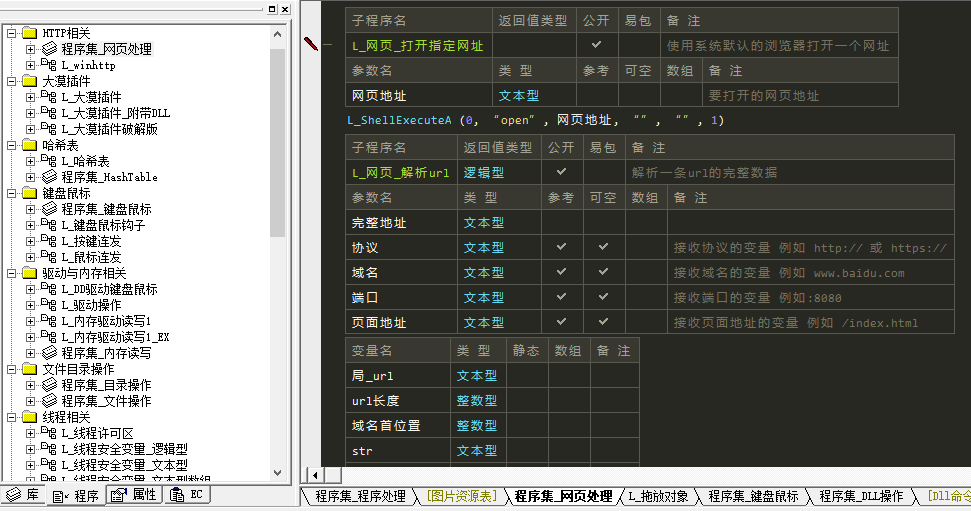The height and width of the screenshot is (511, 971).
Task: Click the folder icon beside 驱动与内存相关
Action: pos(30,273)
